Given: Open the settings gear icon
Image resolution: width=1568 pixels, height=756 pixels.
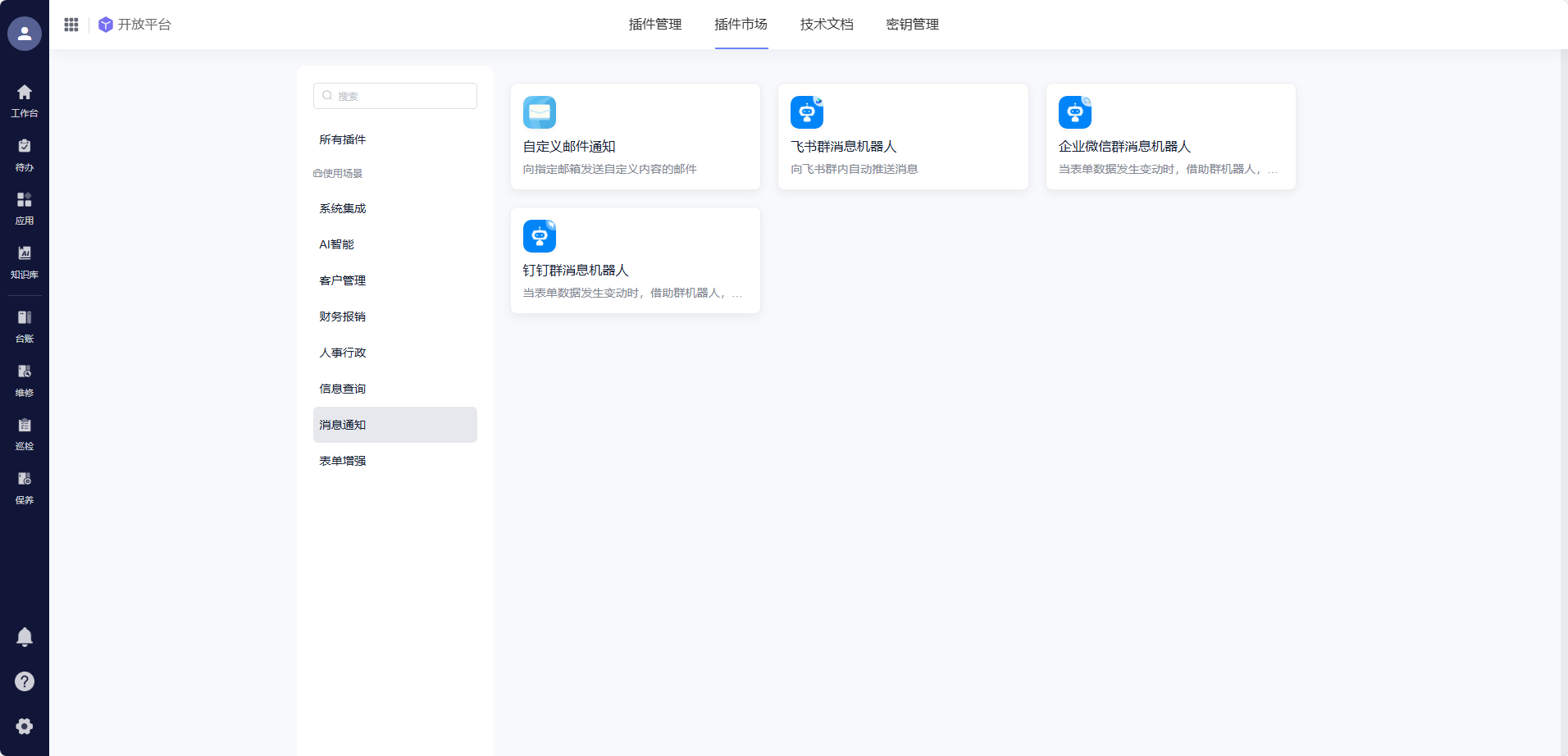Looking at the screenshot, I should pos(25,726).
